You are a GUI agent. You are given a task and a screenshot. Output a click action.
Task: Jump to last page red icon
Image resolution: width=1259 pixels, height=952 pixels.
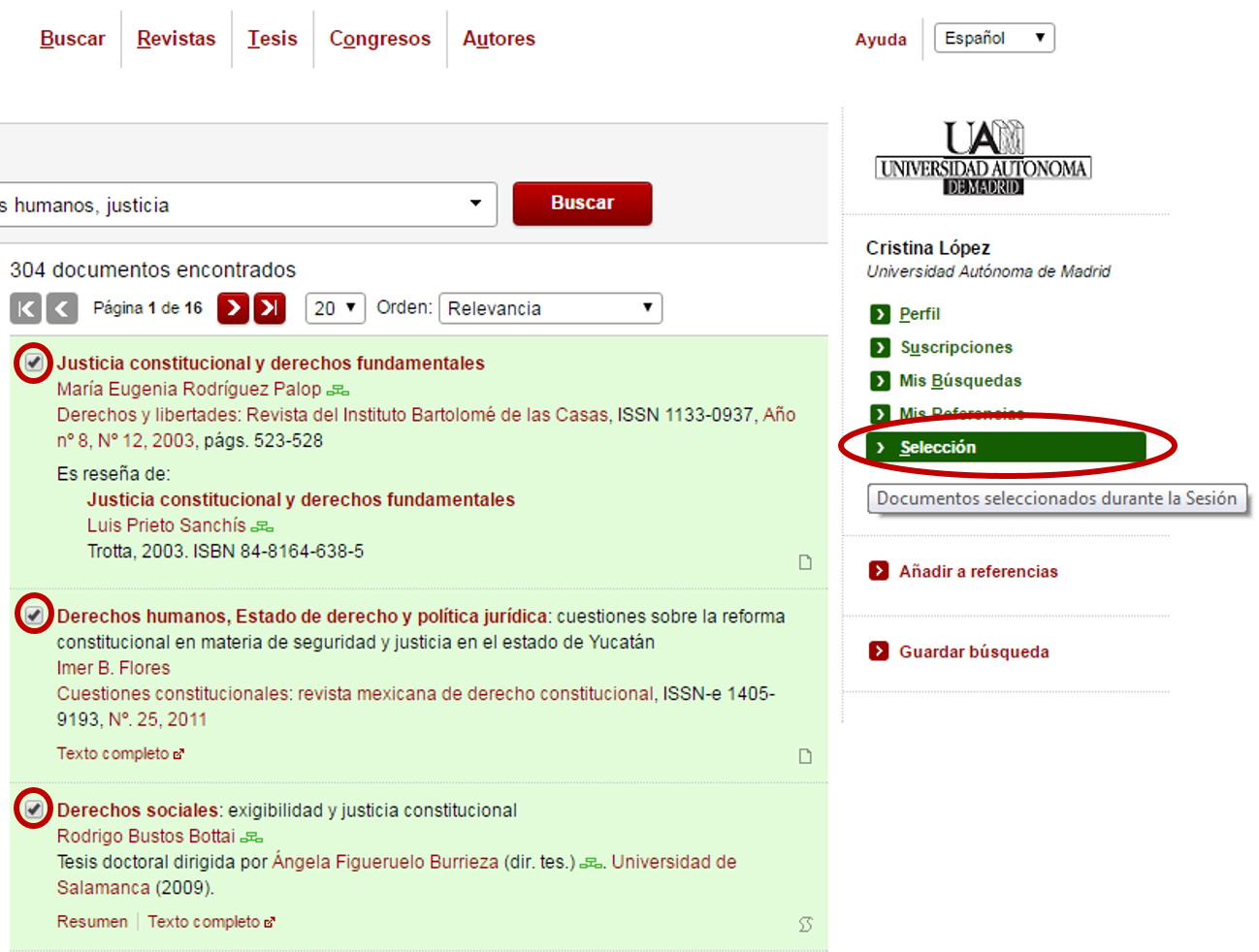pyautogui.click(x=270, y=307)
